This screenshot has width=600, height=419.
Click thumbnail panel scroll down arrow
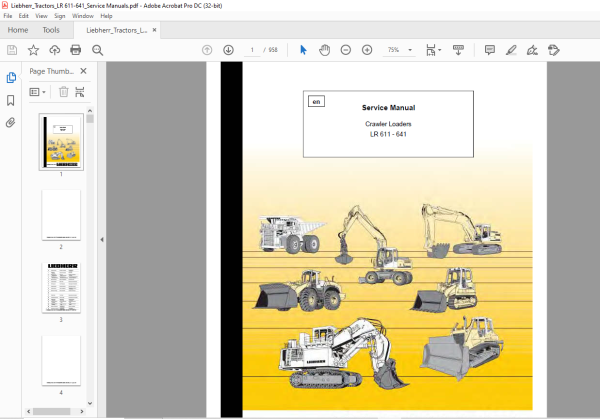pyautogui.click(x=90, y=403)
